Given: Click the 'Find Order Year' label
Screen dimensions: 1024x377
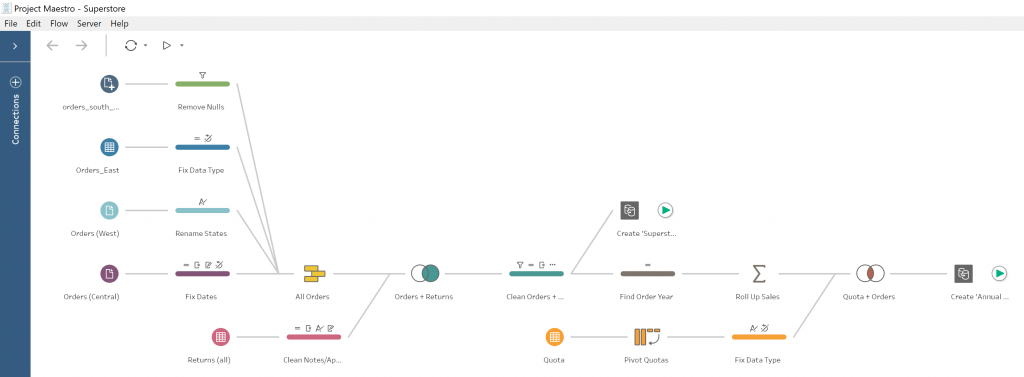Looking at the screenshot, I should coord(646,297).
